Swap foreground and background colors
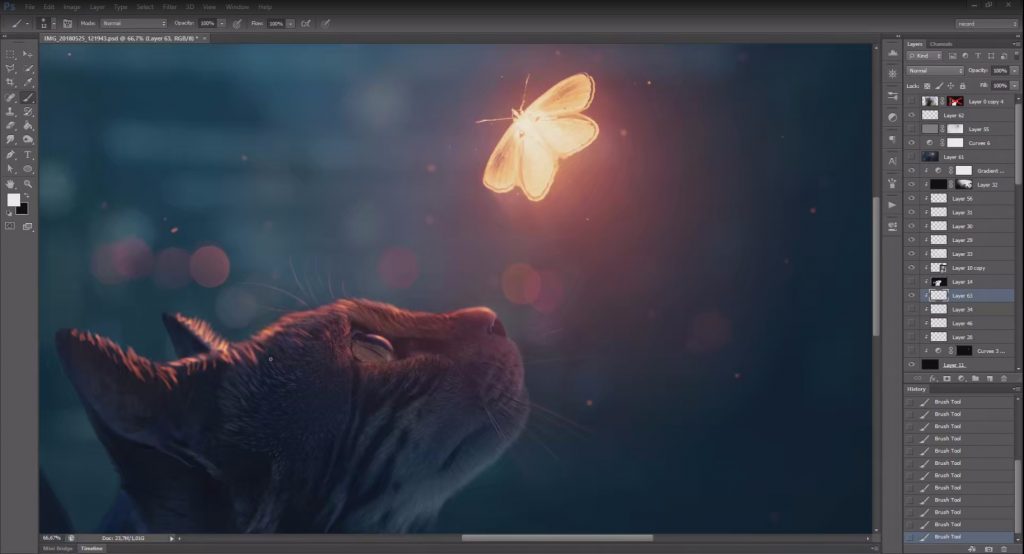The width and height of the screenshot is (1024, 554). click(27, 195)
